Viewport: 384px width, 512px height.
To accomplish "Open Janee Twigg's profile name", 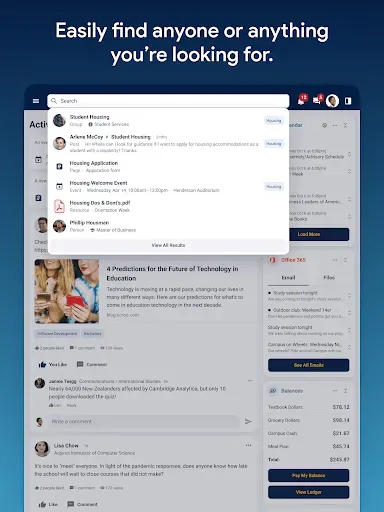I will [62, 381].
